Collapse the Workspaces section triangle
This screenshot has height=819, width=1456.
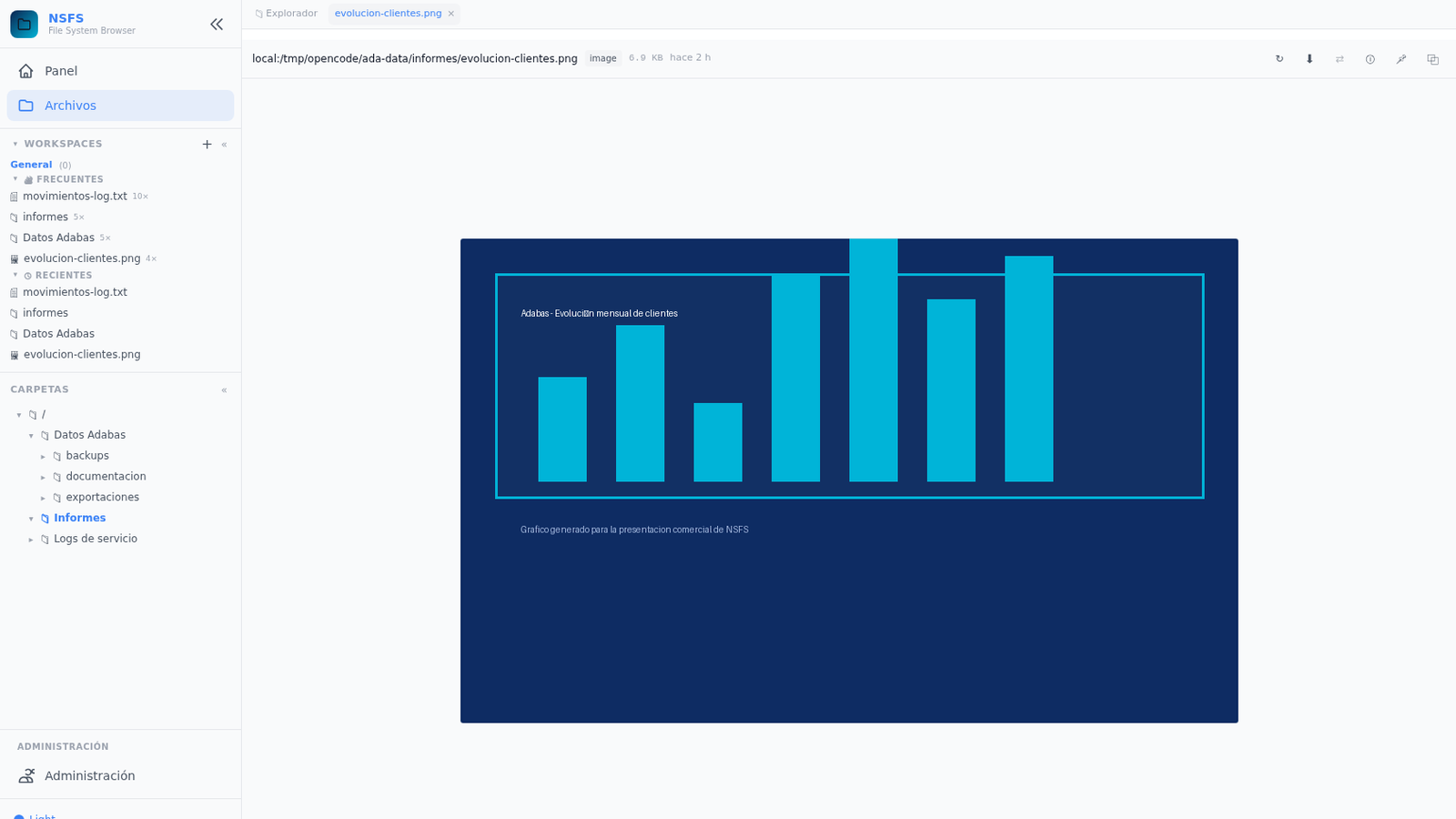(15, 144)
